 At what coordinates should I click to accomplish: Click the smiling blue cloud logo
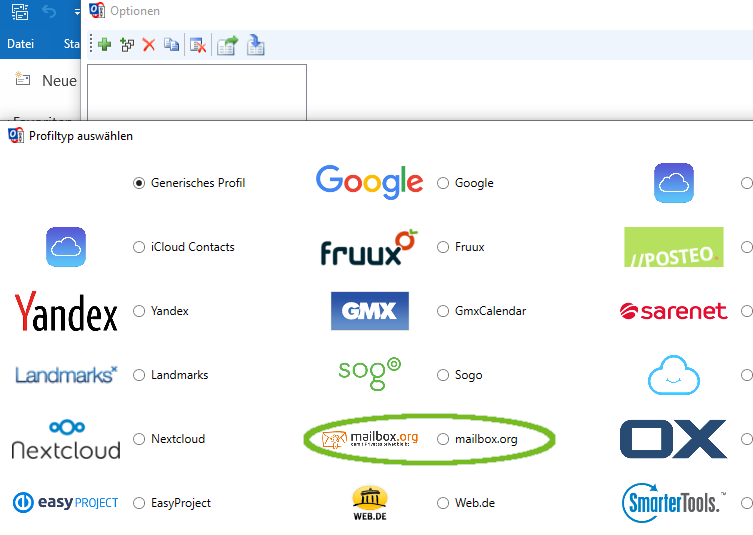[x=674, y=375]
